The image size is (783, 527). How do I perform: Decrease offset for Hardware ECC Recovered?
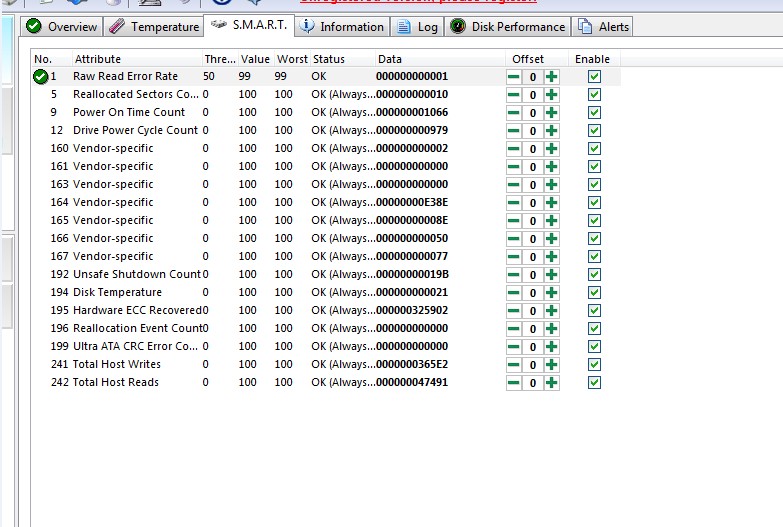[x=513, y=311]
